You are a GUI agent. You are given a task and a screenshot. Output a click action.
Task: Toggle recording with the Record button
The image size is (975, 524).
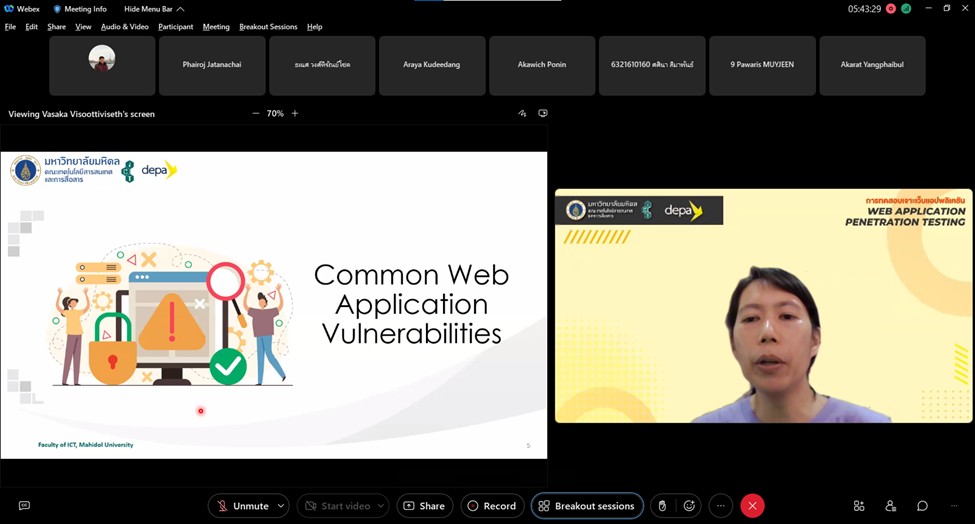[491, 506]
